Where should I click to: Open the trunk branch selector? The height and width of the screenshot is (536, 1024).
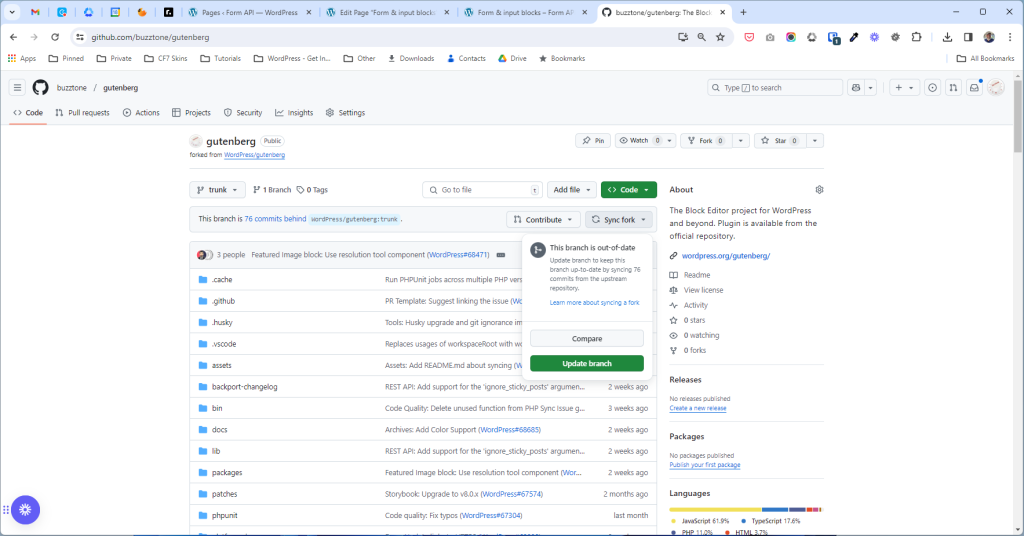[217, 189]
